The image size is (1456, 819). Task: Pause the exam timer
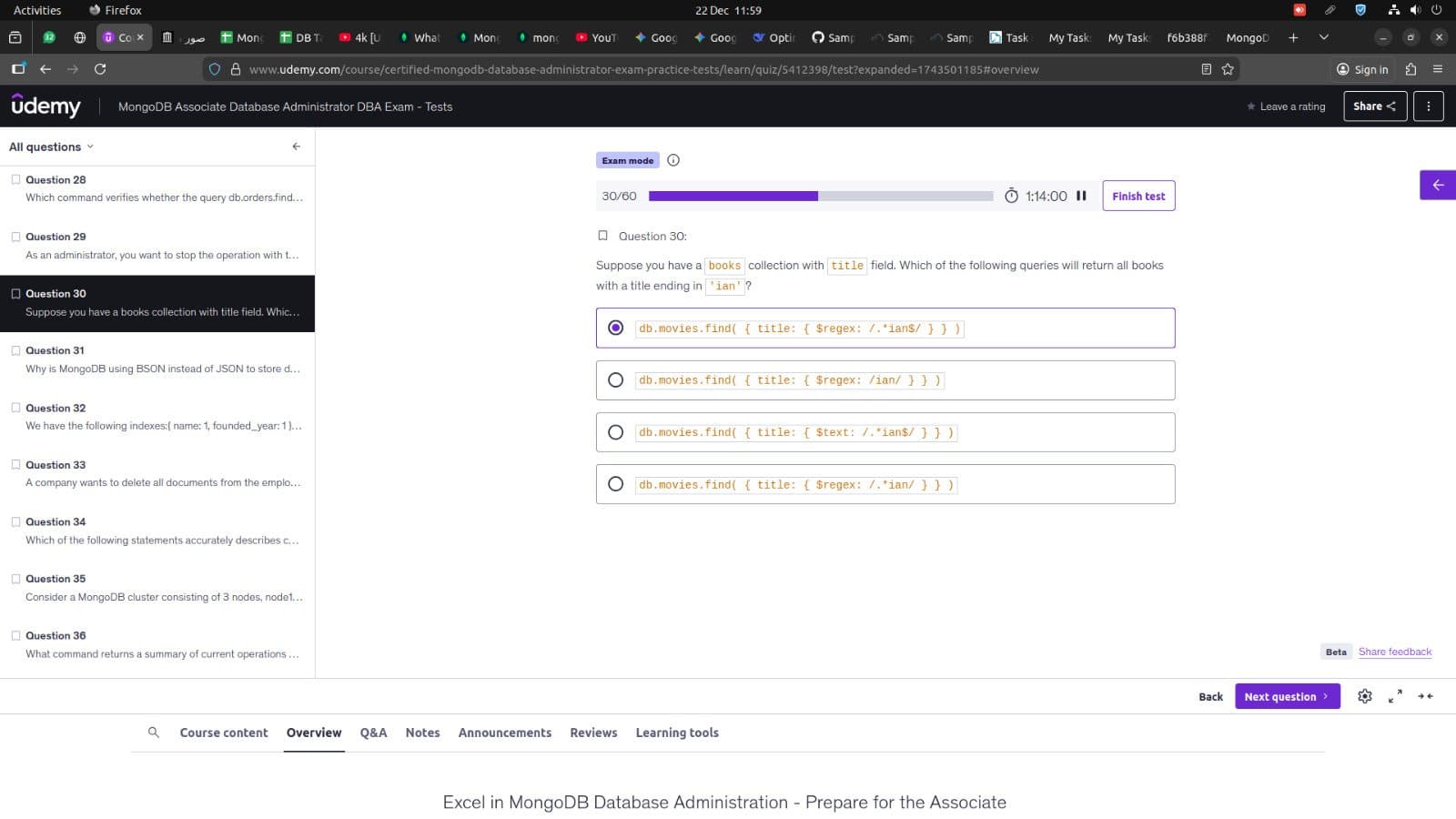[1081, 196]
